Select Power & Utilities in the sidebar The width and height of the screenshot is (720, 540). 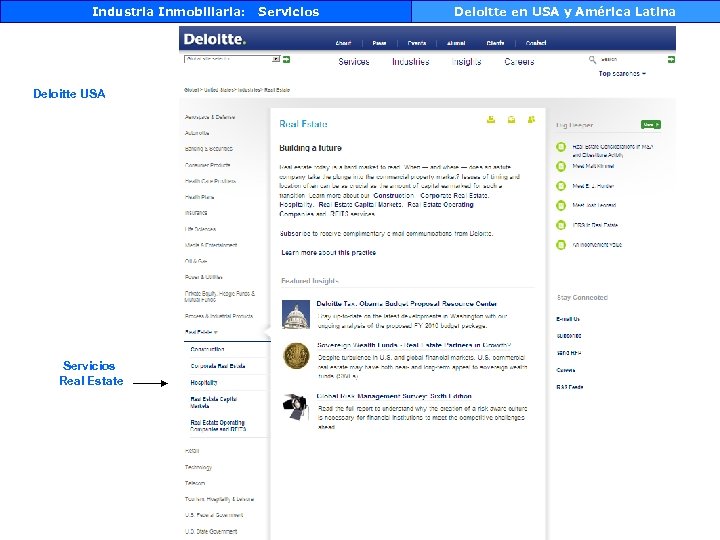click(203, 277)
